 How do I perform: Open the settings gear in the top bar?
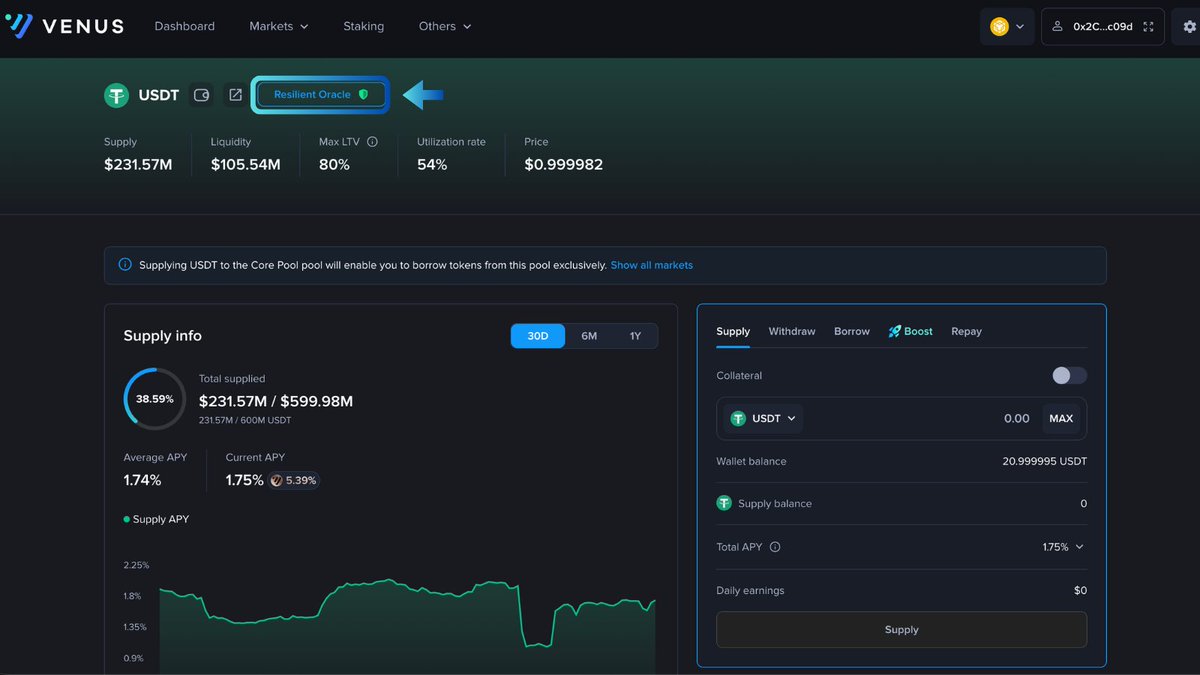coord(1188,26)
